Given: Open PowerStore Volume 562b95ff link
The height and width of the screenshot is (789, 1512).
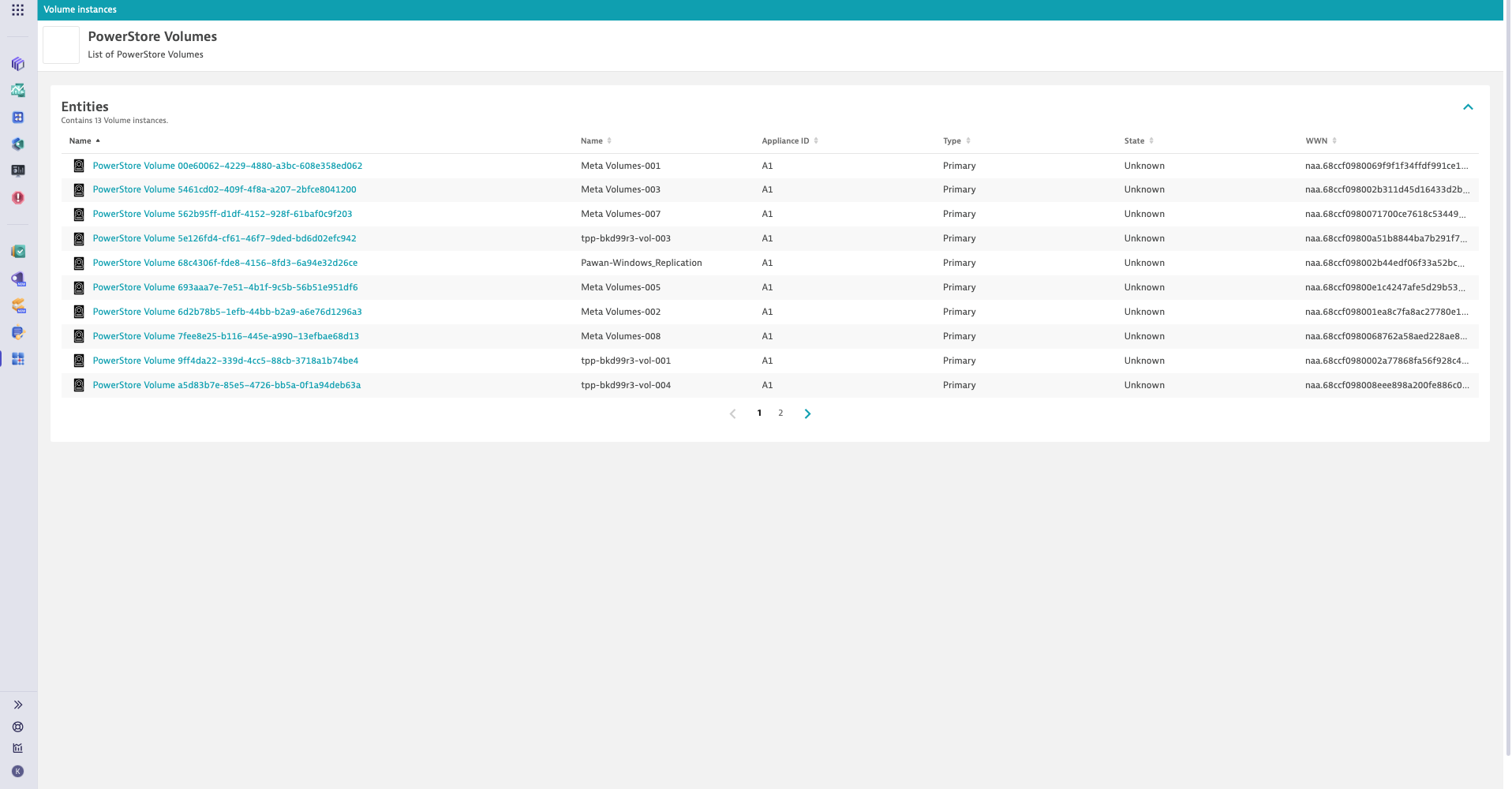Looking at the screenshot, I should tap(223, 214).
